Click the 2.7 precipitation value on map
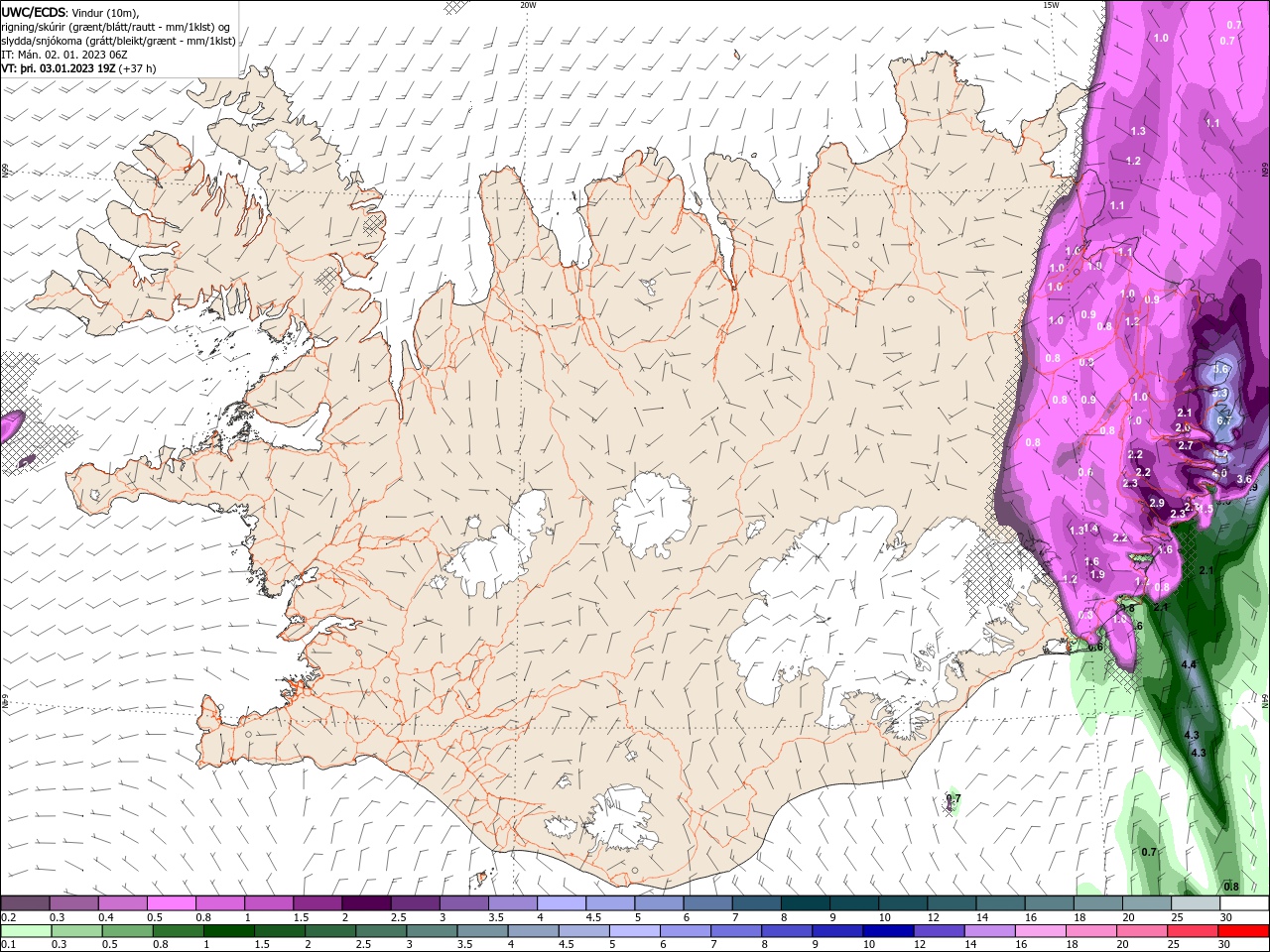Screen dimensions: 1270x952 [1185, 445]
